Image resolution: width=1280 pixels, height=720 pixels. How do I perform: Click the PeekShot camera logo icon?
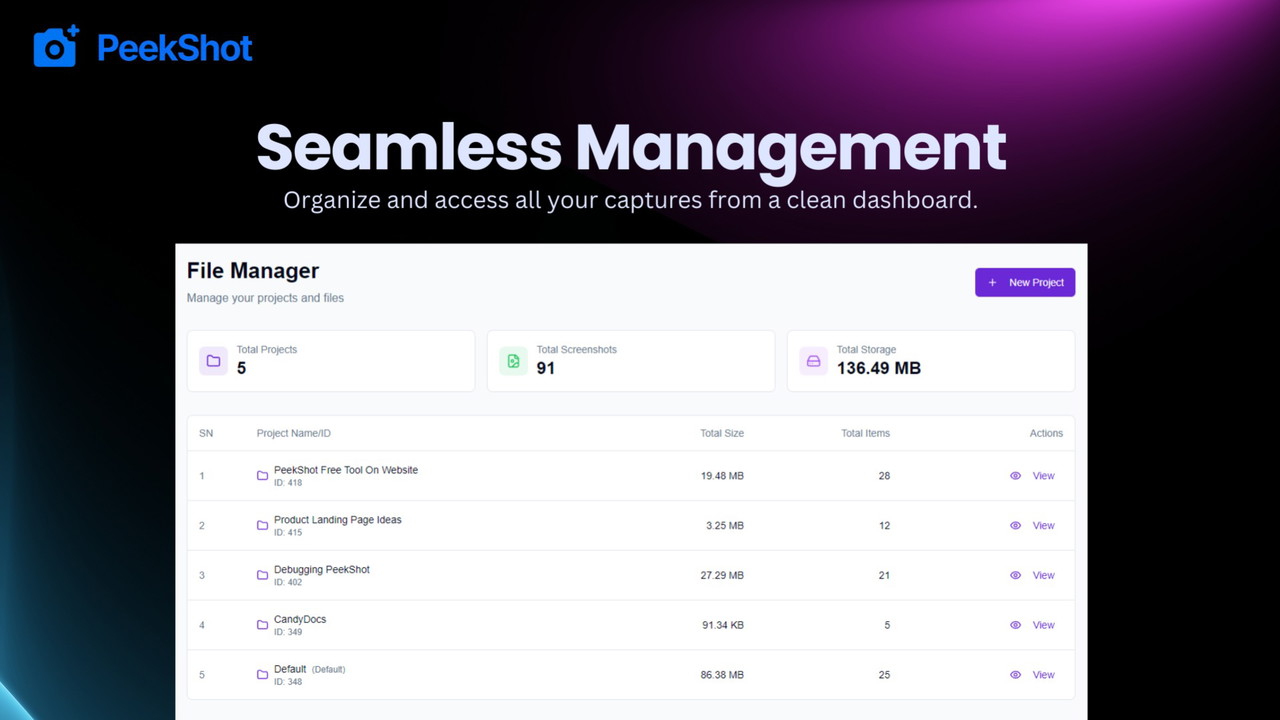[x=56, y=47]
